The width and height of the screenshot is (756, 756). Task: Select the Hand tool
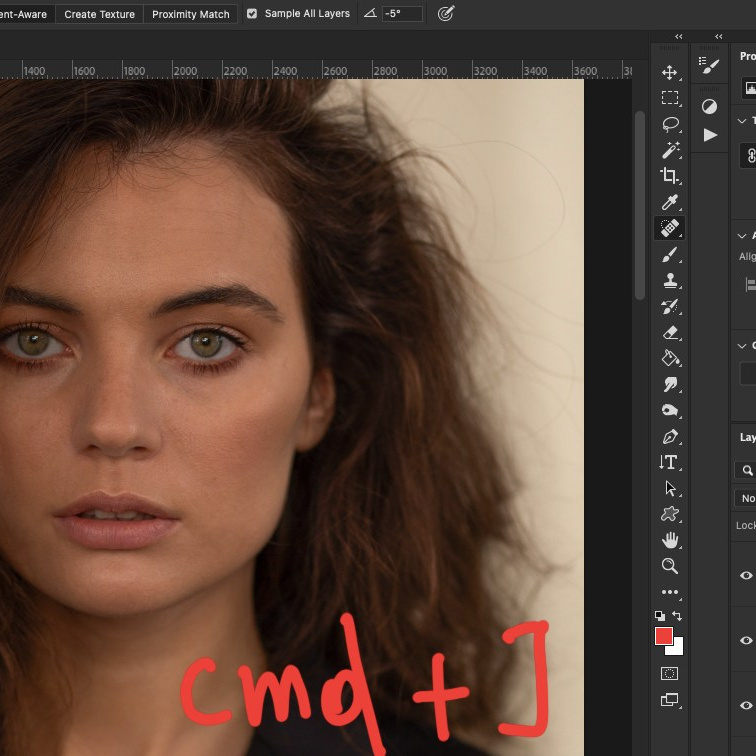tap(669, 540)
